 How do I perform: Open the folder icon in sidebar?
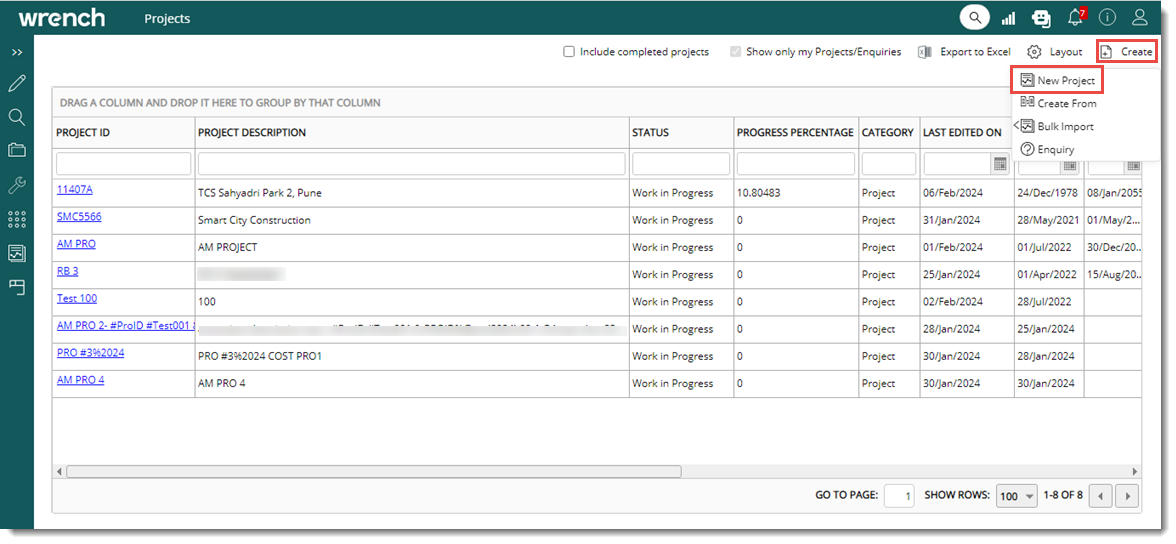[16, 150]
